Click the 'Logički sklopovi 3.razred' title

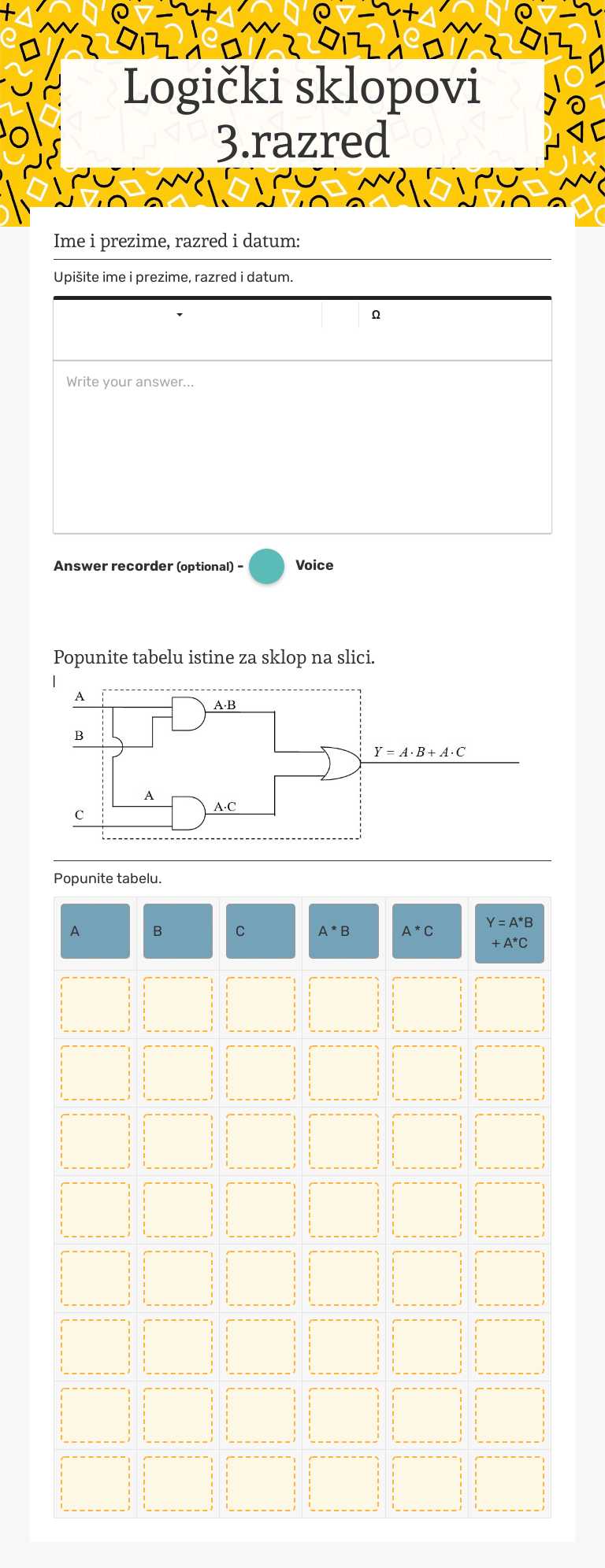coord(302,112)
